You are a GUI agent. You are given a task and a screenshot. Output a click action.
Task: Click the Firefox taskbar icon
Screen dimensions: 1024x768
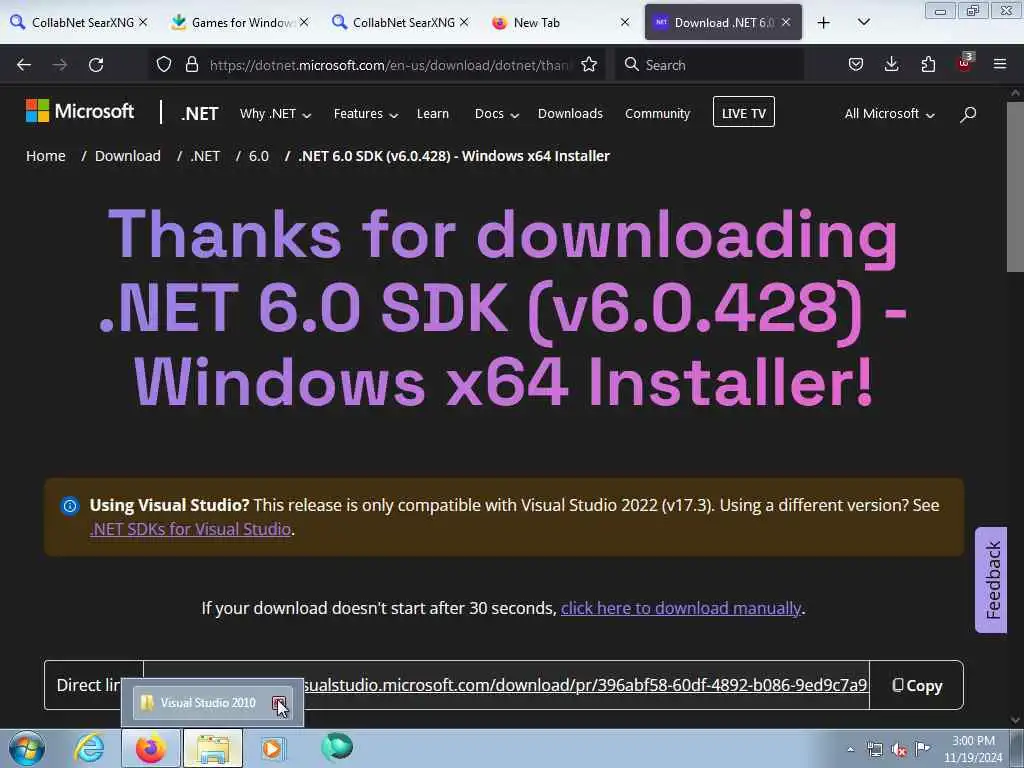click(151, 748)
